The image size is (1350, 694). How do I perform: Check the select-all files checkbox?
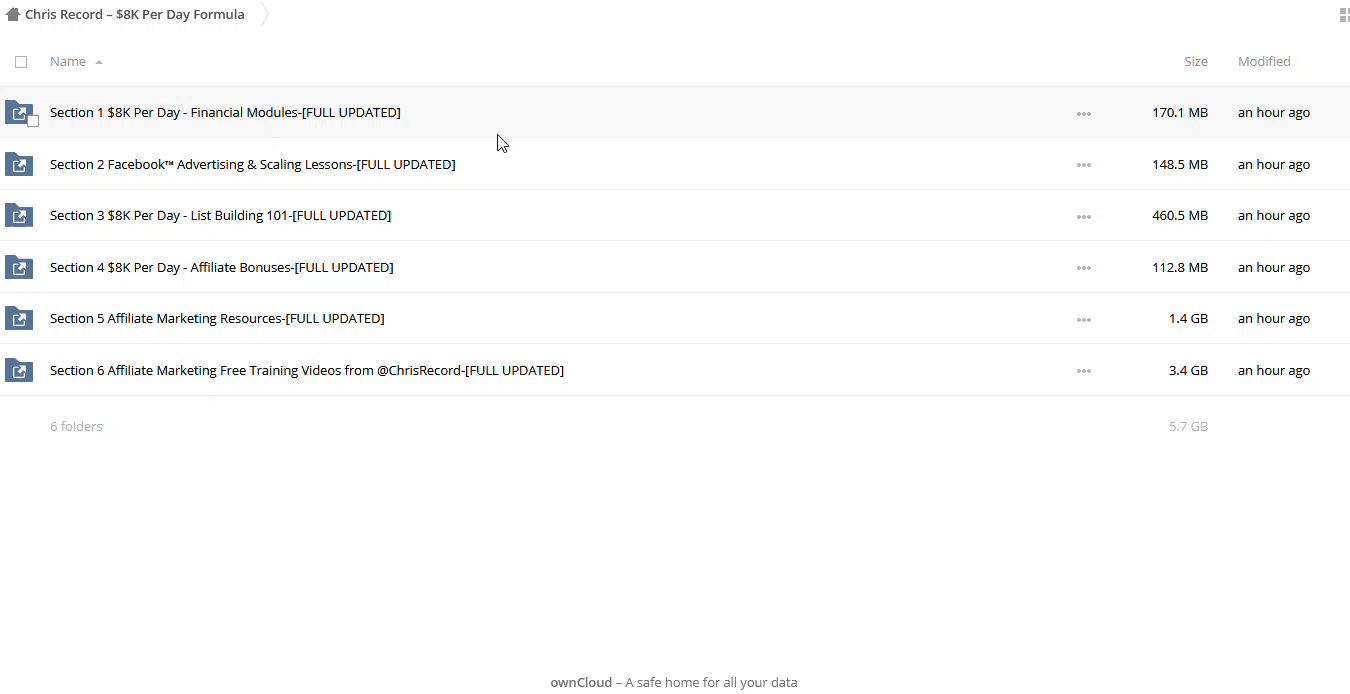pyautogui.click(x=21, y=62)
